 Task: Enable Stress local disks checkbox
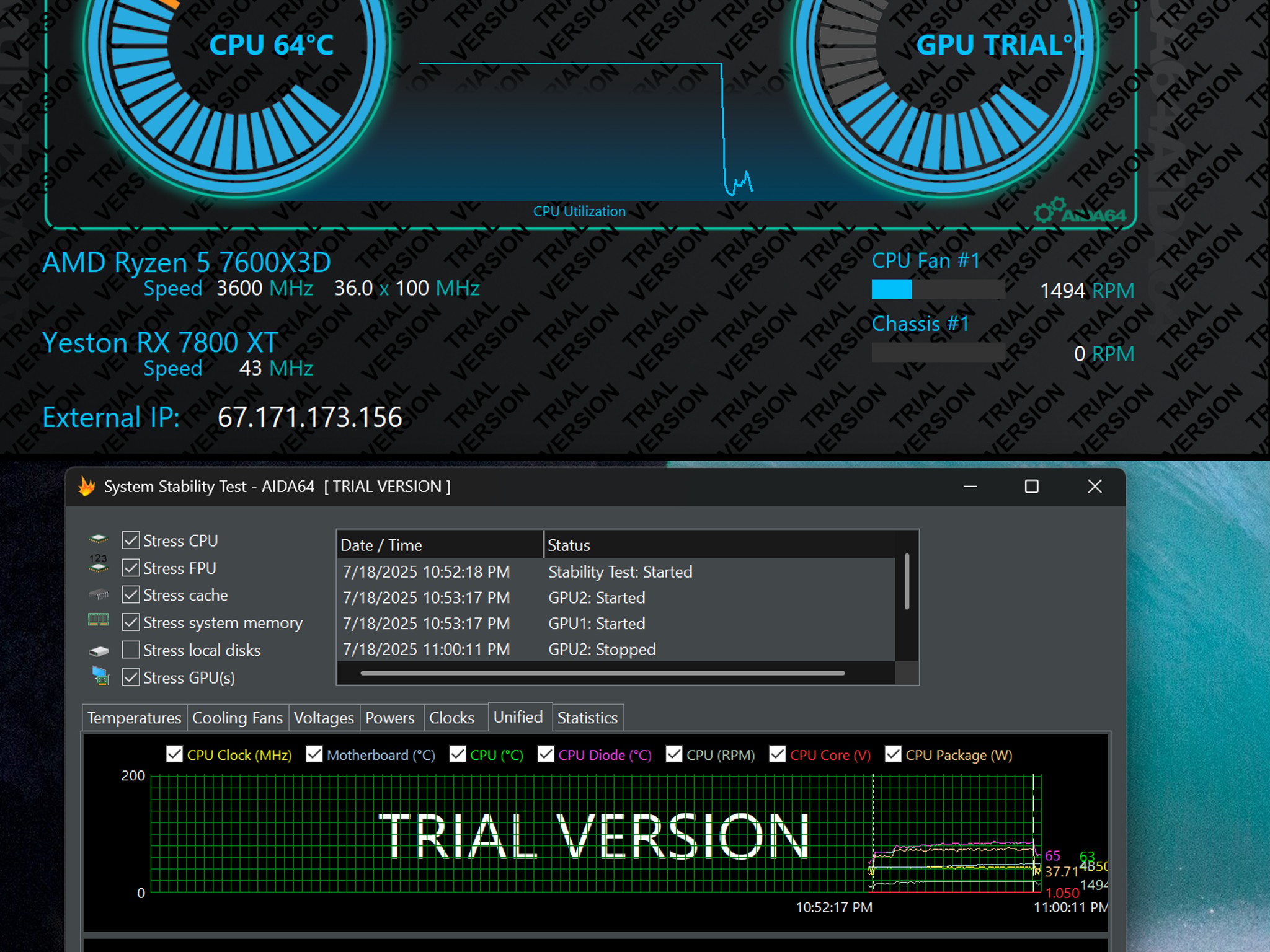pos(131,650)
